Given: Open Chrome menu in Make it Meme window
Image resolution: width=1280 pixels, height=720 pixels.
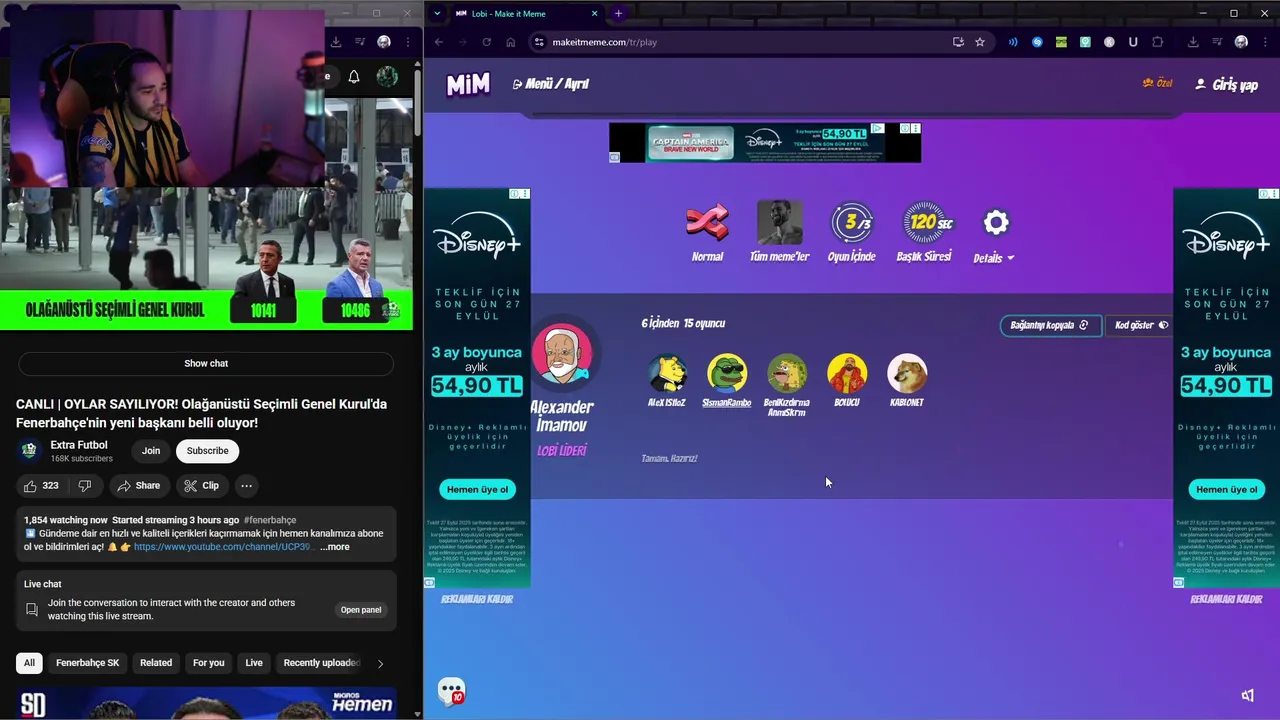Looking at the screenshot, I should point(1265,42).
